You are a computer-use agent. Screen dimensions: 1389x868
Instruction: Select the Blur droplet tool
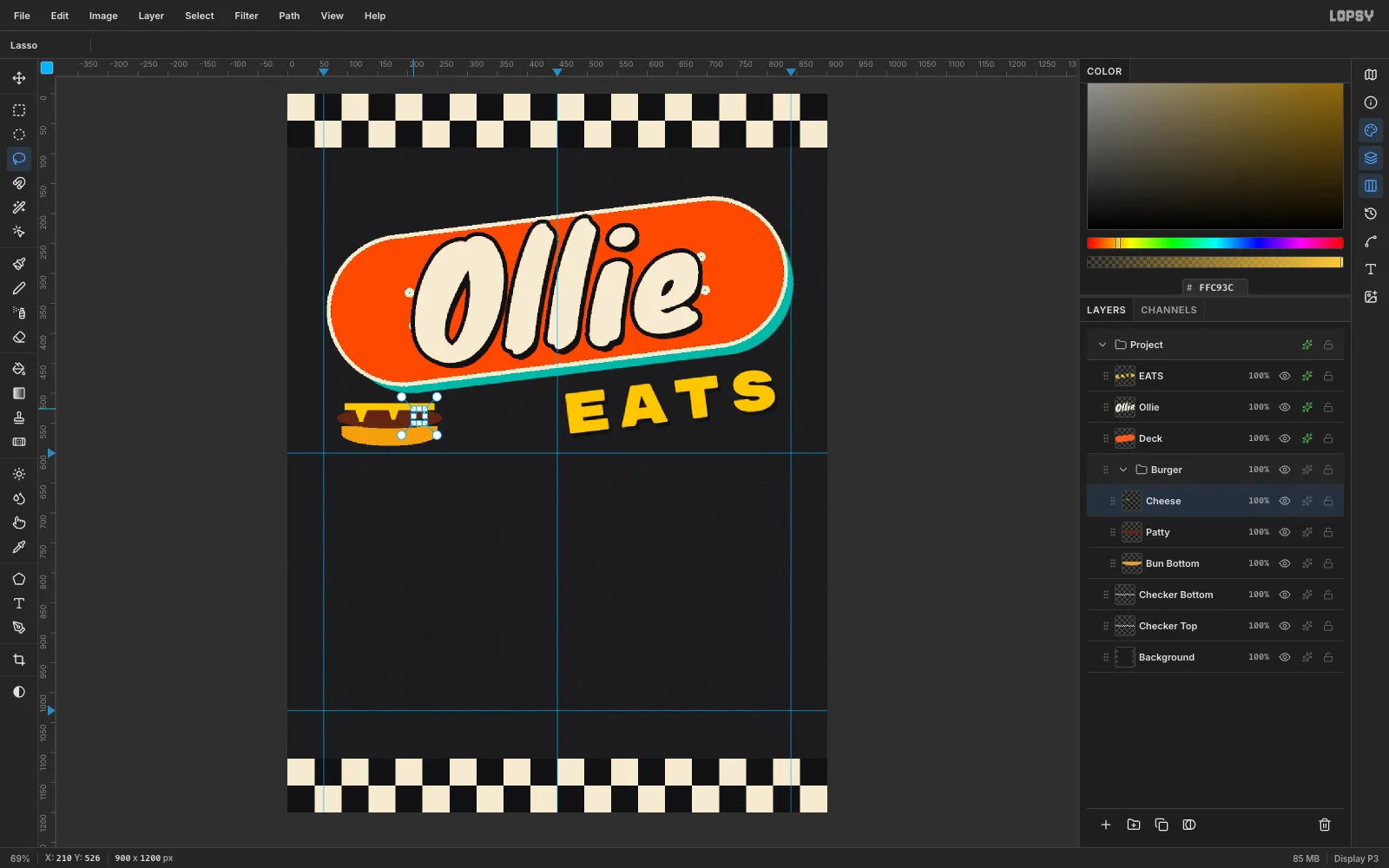19,498
